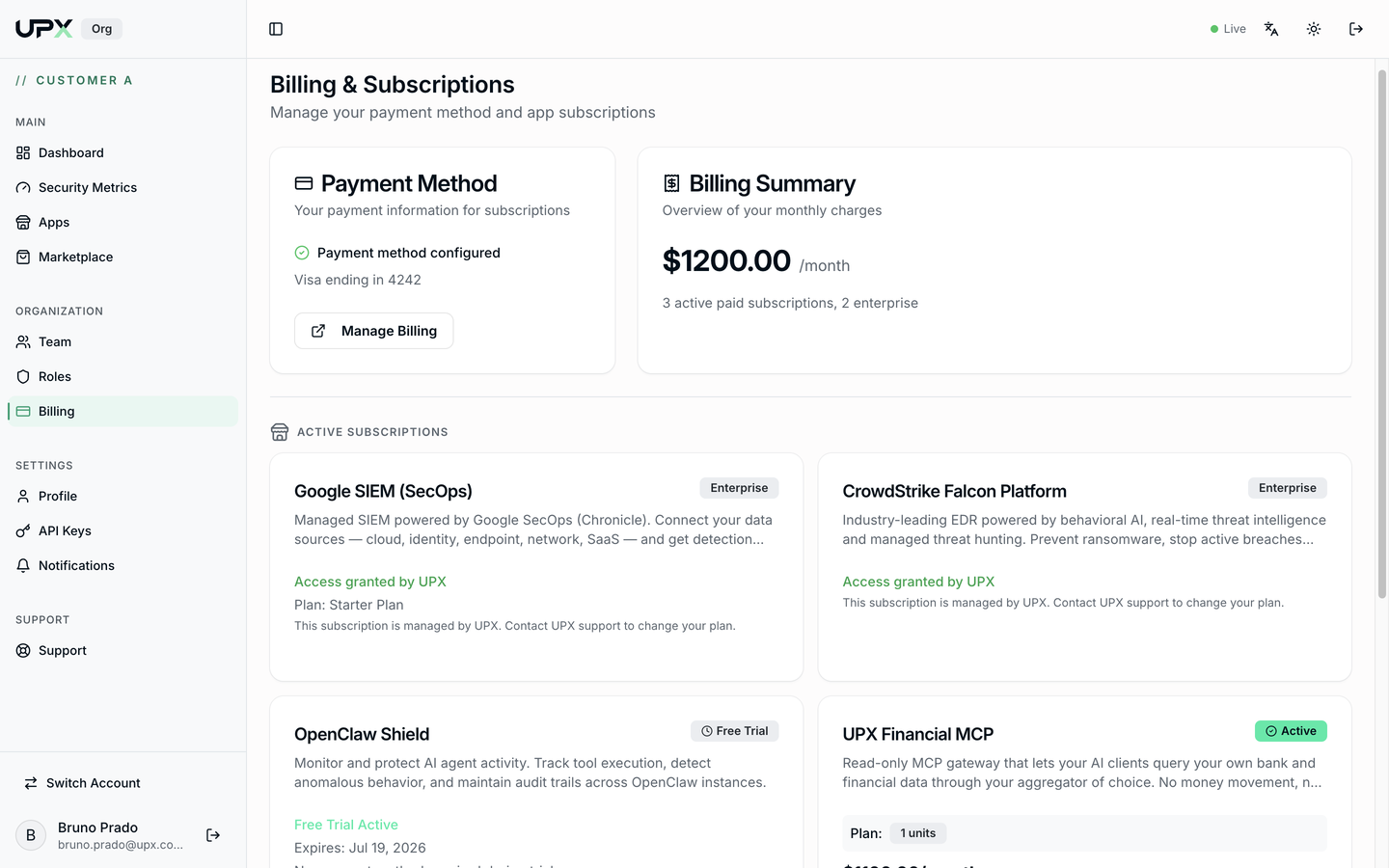
Task: Click Enterprise badge on Google SIEM card
Action: pos(739,488)
